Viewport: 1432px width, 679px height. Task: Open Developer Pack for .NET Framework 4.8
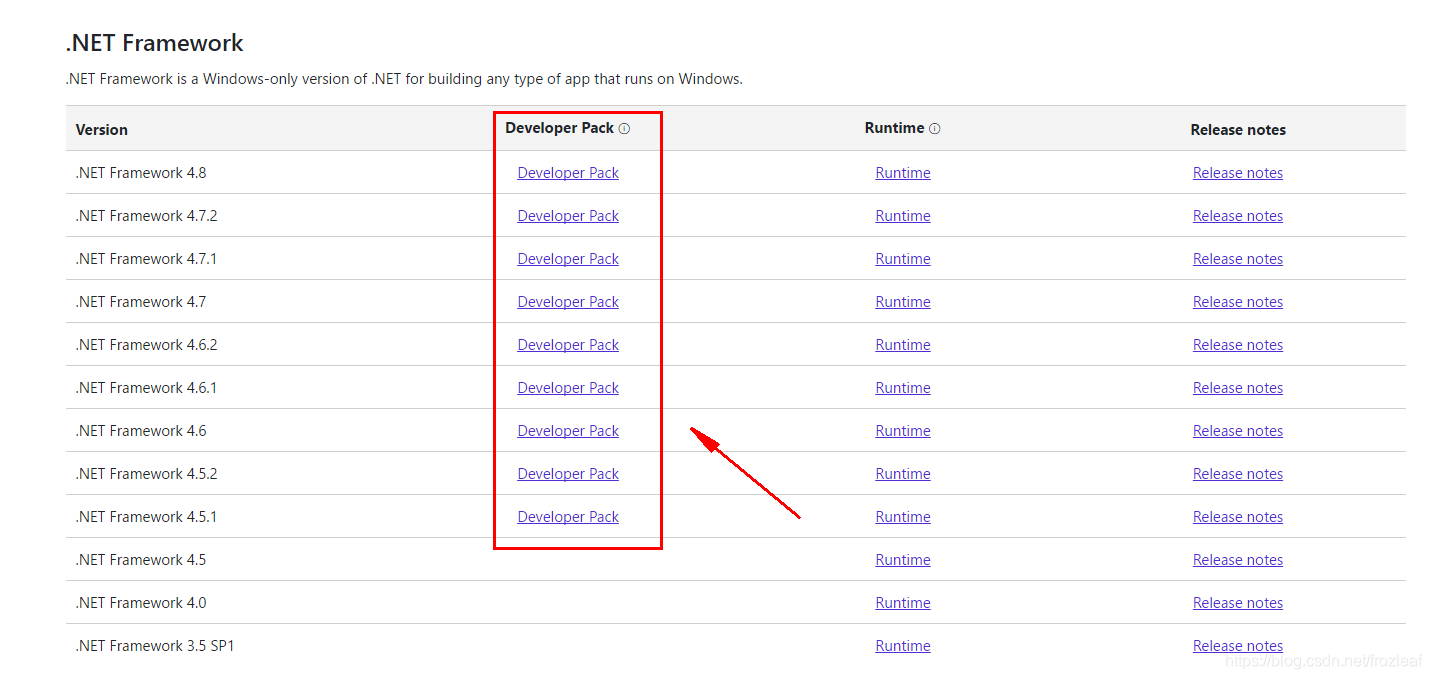click(x=568, y=173)
